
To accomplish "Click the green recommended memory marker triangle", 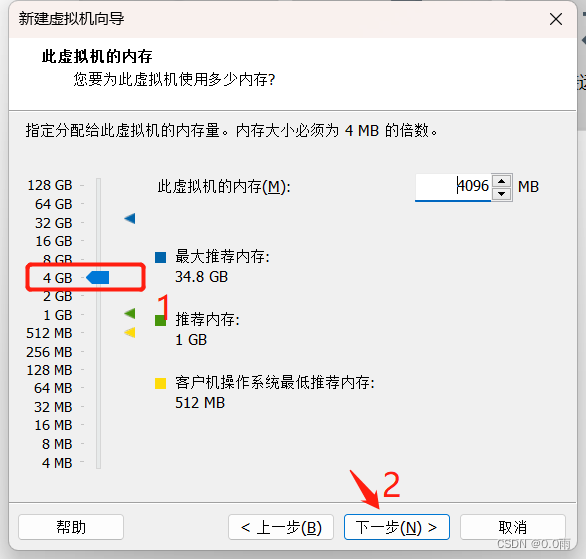I will click(x=130, y=313).
